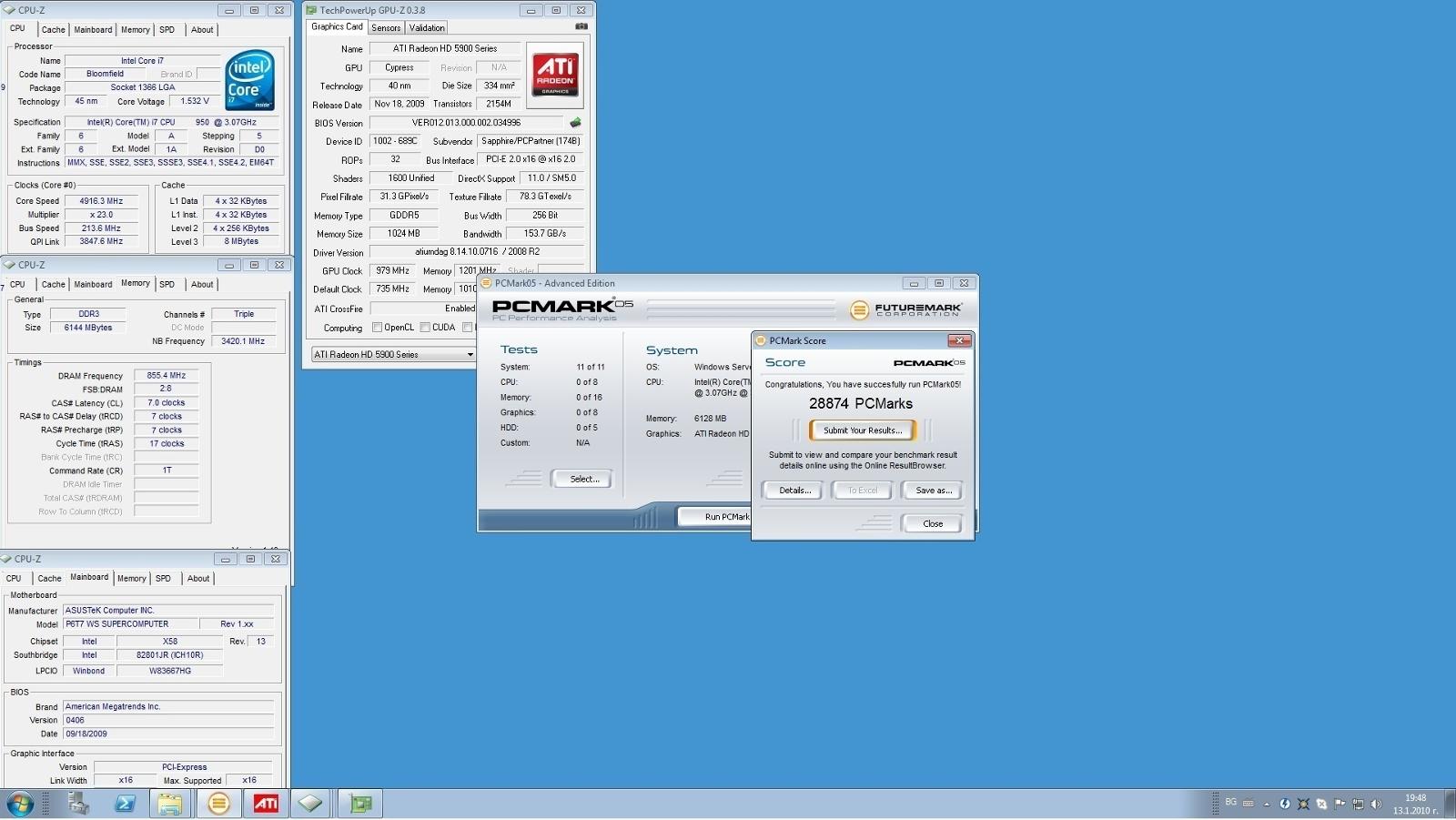Click the Specification field Intel(R) Core(TM) i7 CPU 950
1456x820 pixels.
170,122
